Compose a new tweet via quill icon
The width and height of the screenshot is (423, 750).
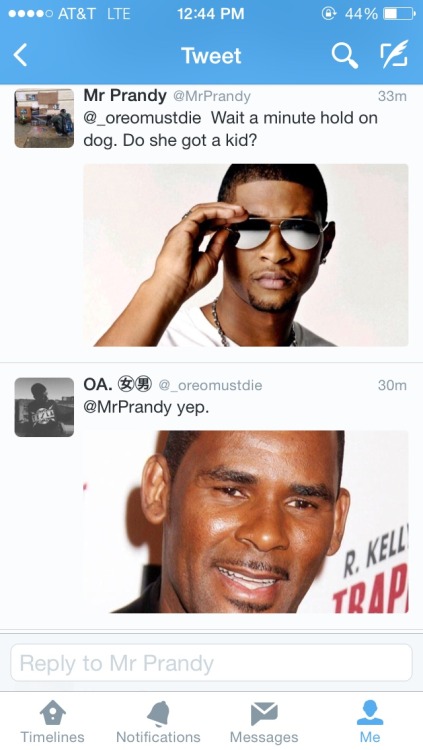394,54
